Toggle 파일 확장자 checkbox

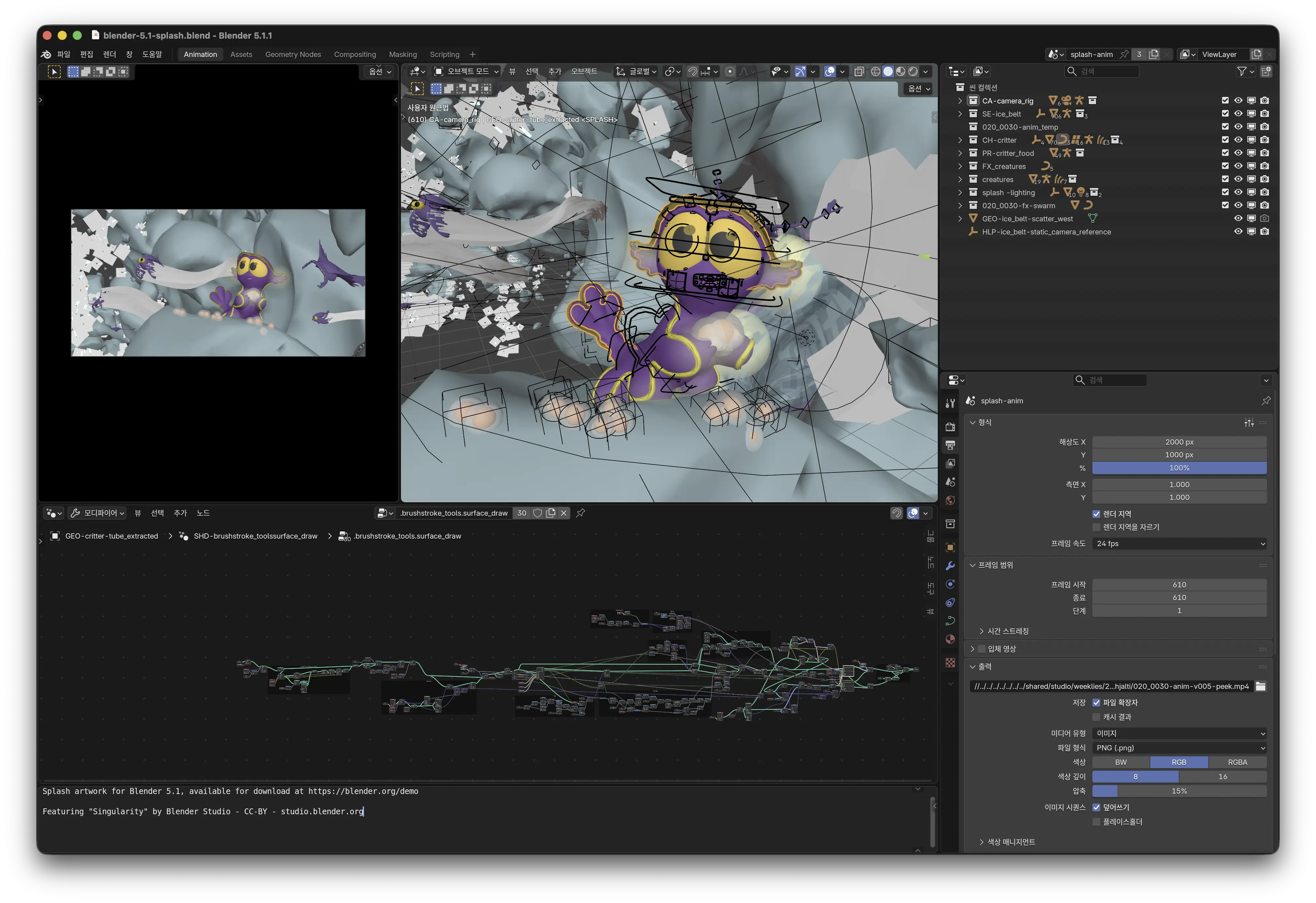[x=1096, y=702]
